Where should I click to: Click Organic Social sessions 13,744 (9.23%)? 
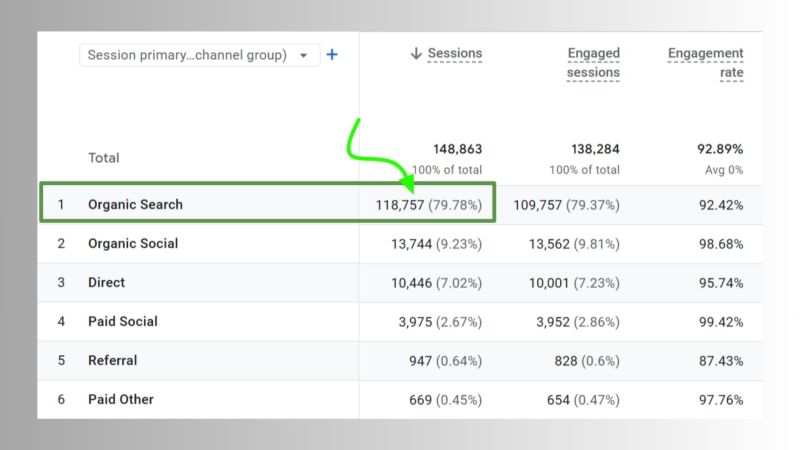pos(437,244)
